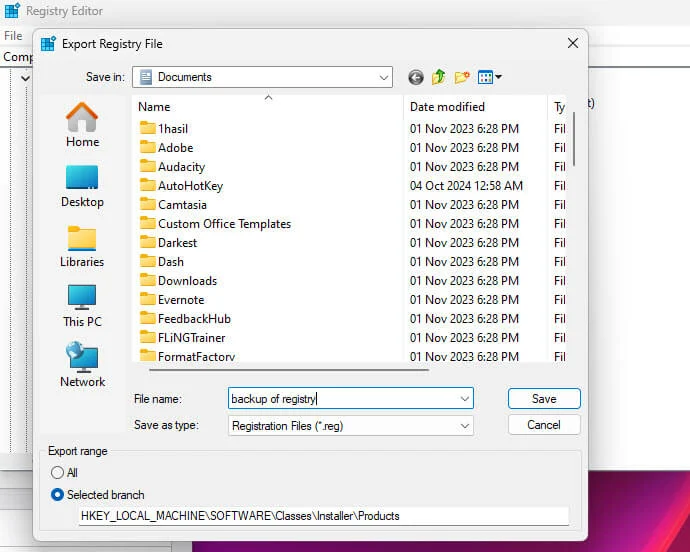Close the Export Registry File dialog
Viewport: 690px width, 552px height.
click(573, 43)
